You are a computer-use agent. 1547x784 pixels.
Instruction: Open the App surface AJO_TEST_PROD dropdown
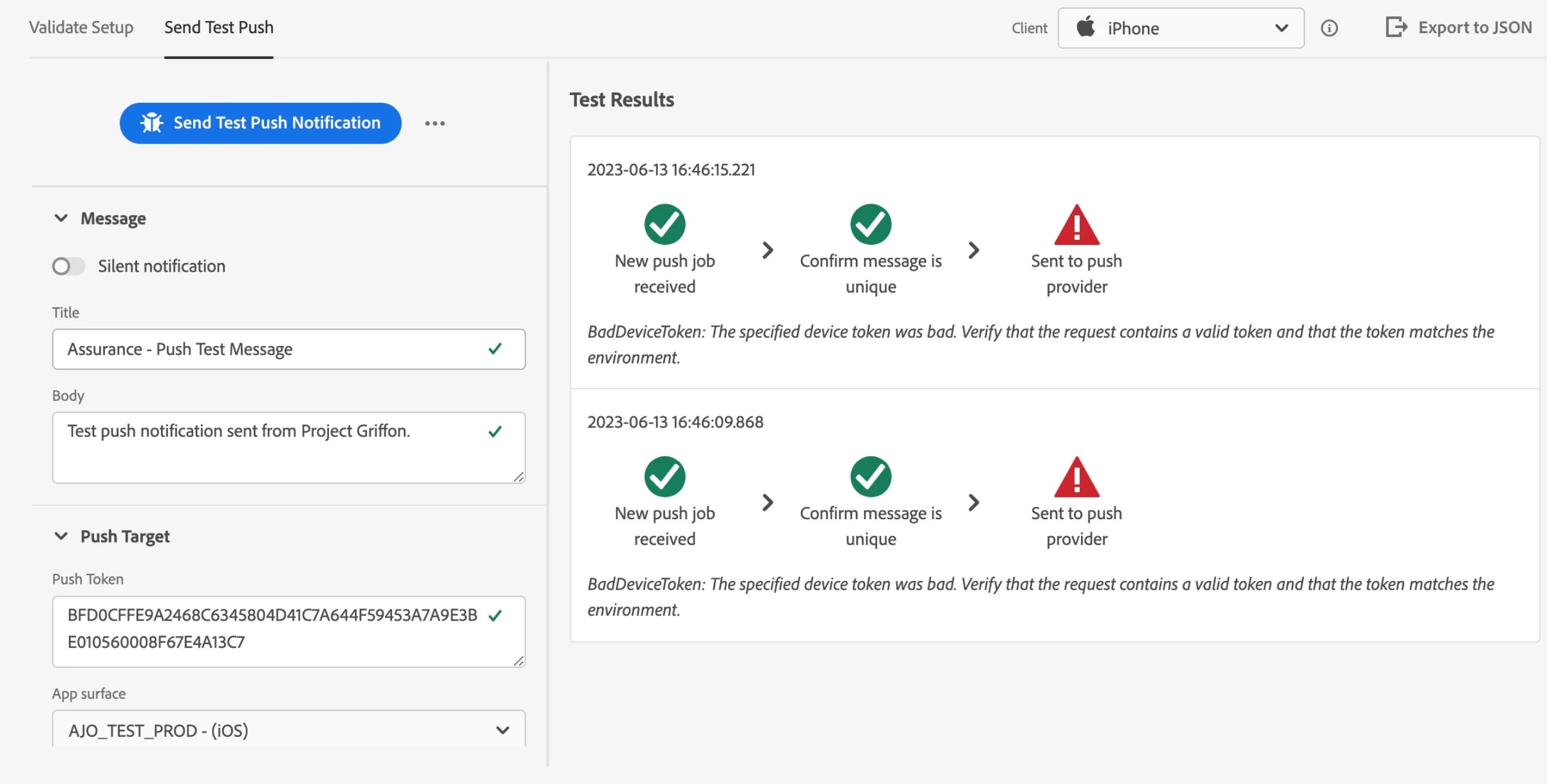tap(288, 730)
